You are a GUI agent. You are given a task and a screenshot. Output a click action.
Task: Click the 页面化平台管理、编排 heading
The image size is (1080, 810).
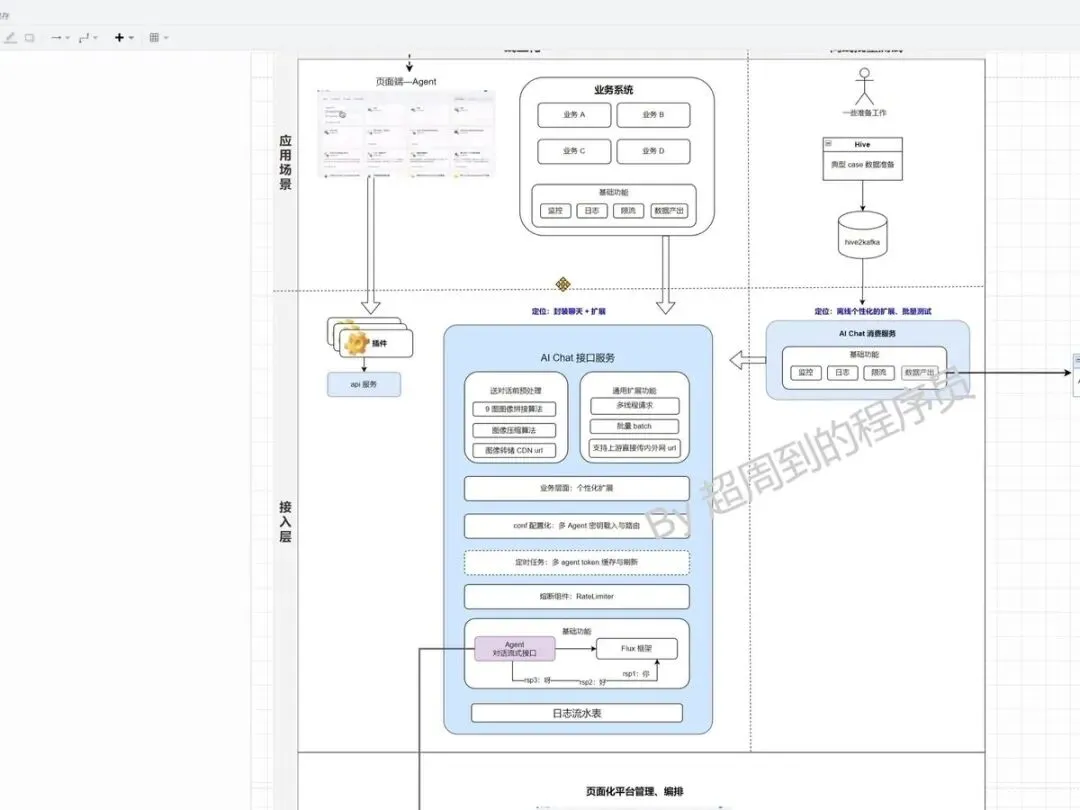tap(634, 791)
